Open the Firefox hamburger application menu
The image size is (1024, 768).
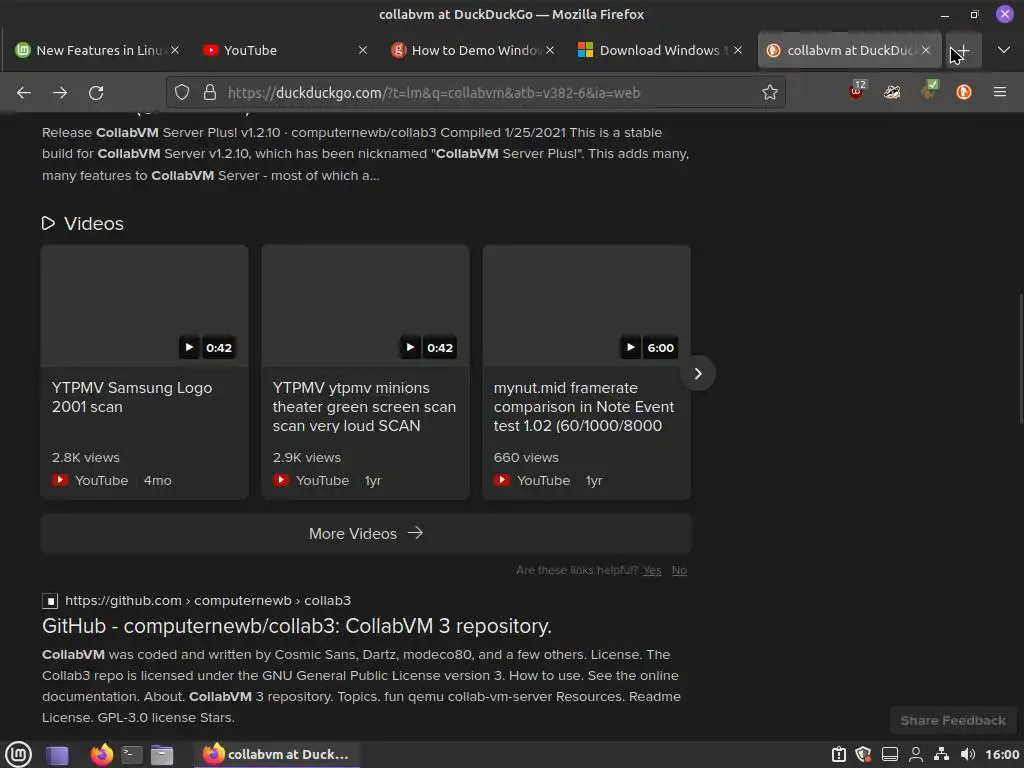coord(1000,93)
